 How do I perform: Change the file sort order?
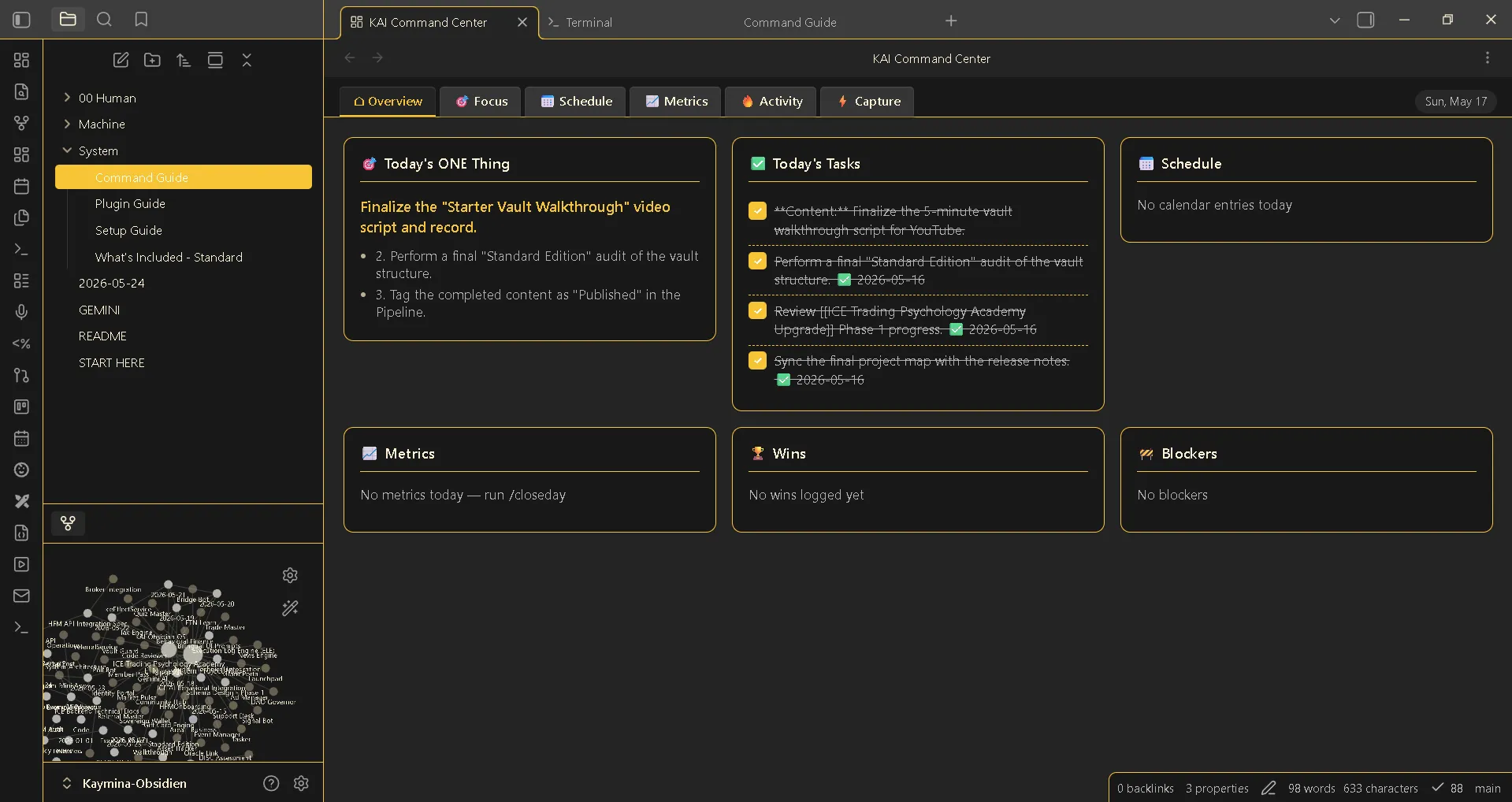point(184,60)
